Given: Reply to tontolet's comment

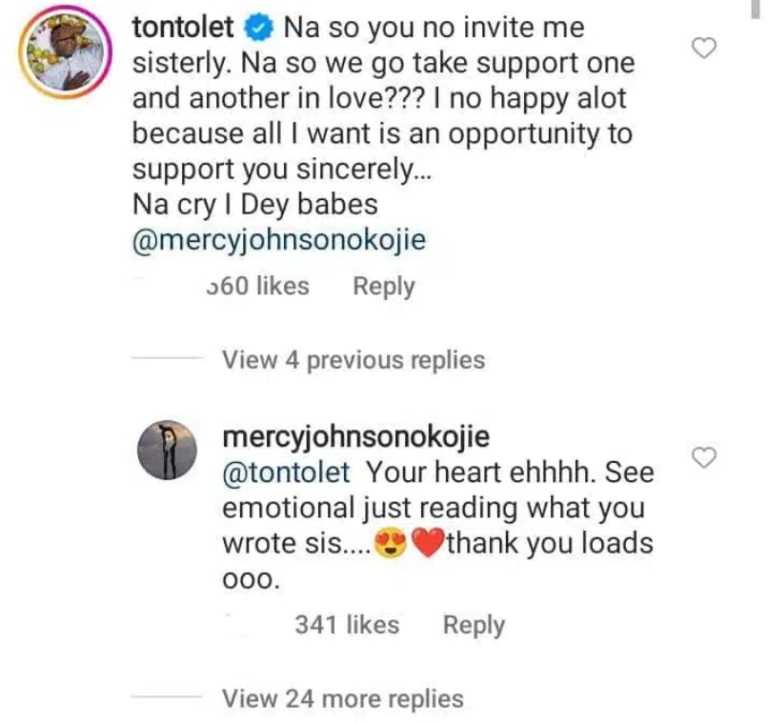Looking at the screenshot, I should coord(383,286).
